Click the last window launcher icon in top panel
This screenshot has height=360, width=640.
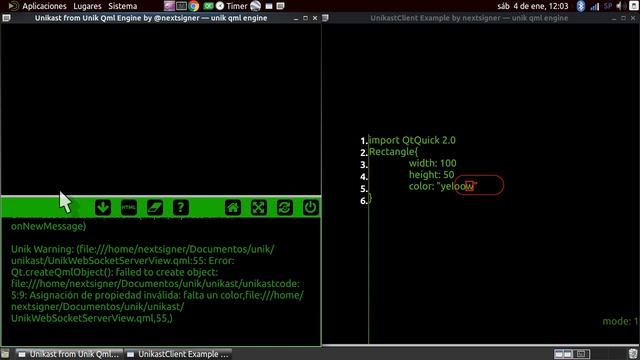[280, 6]
